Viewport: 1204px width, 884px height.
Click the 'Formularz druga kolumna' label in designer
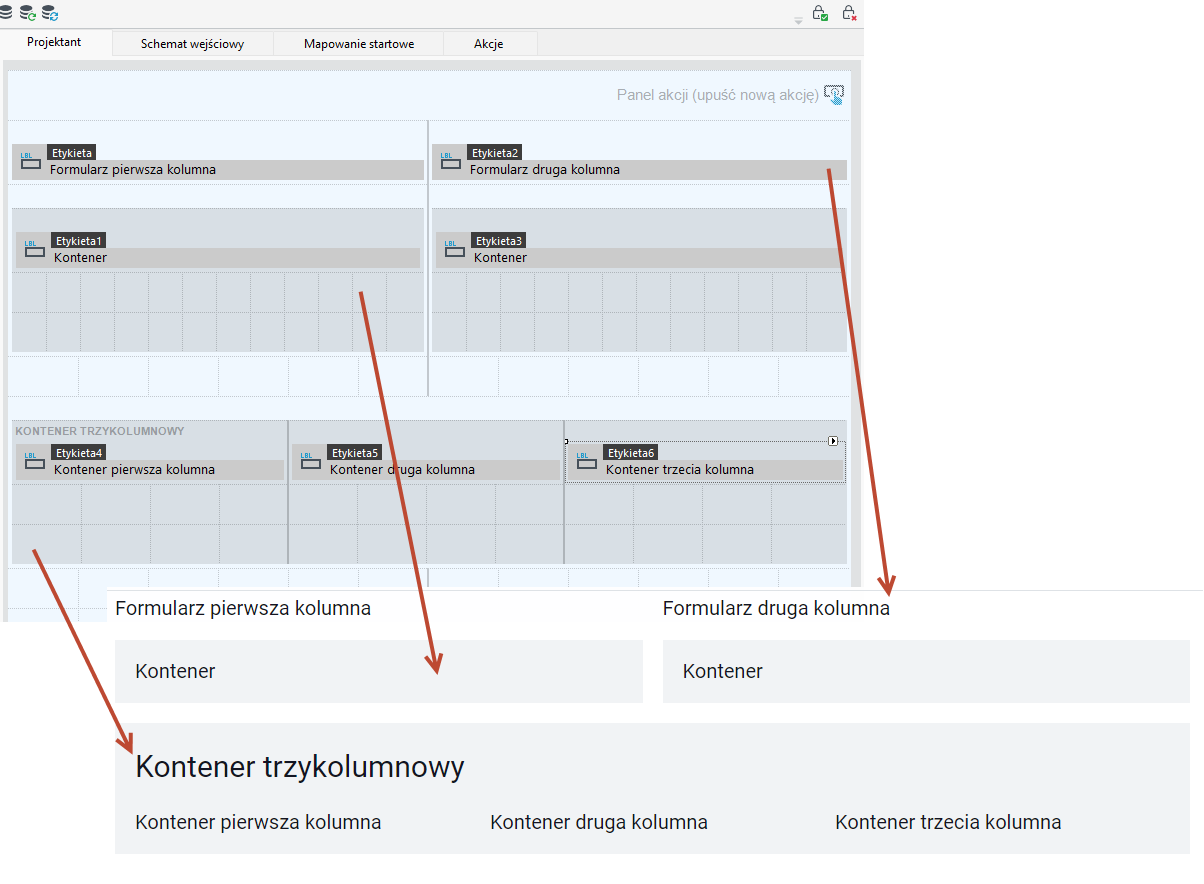click(545, 170)
